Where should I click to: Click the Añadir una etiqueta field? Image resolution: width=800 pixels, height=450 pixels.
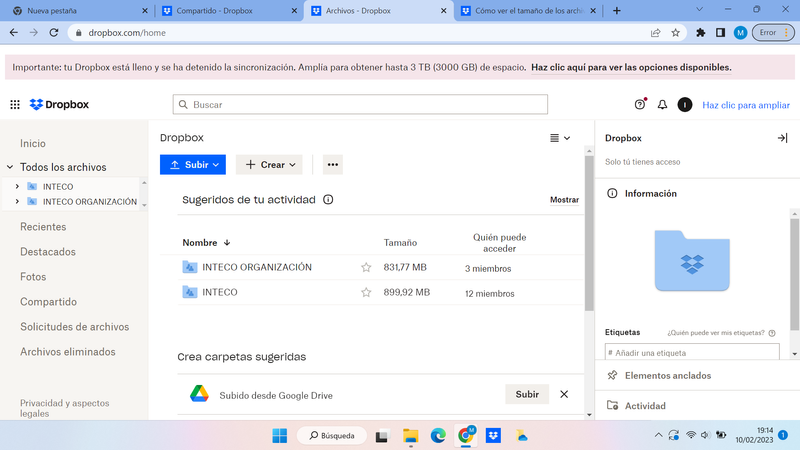[x=692, y=352]
